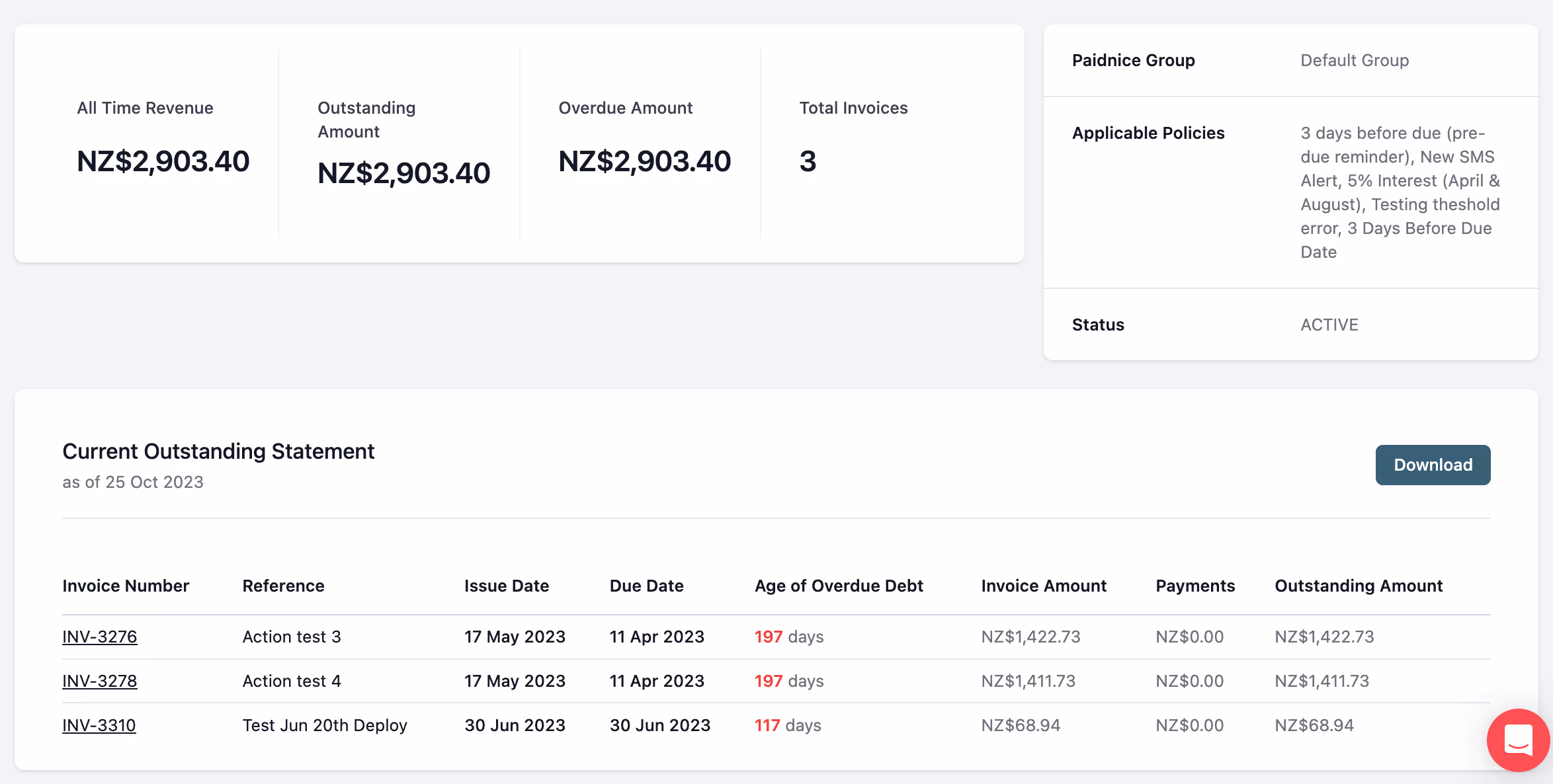
Task: Select the 'as of 25 Oct 2023' date
Action: (x=133, y=482)
